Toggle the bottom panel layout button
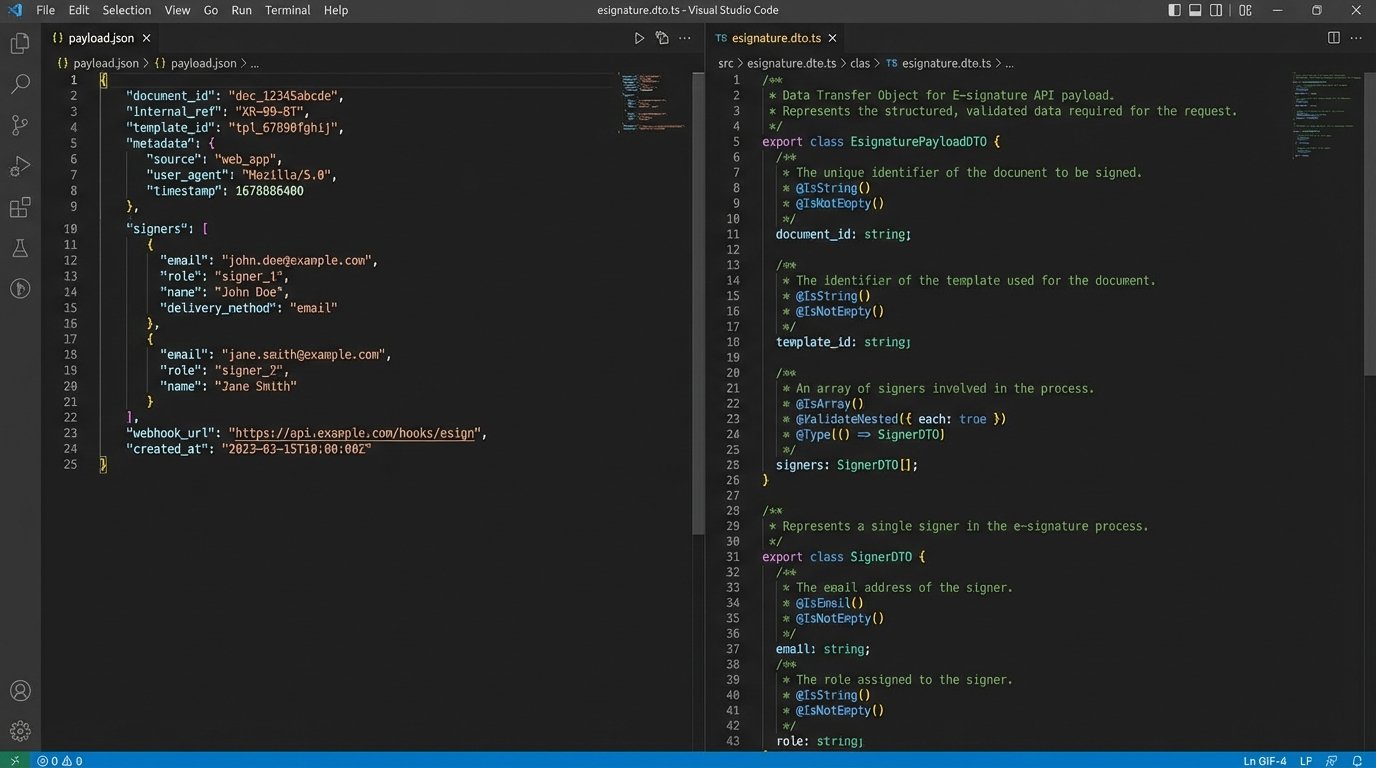The width and height of the screenshot is (1376, 768). (1195, 10)
